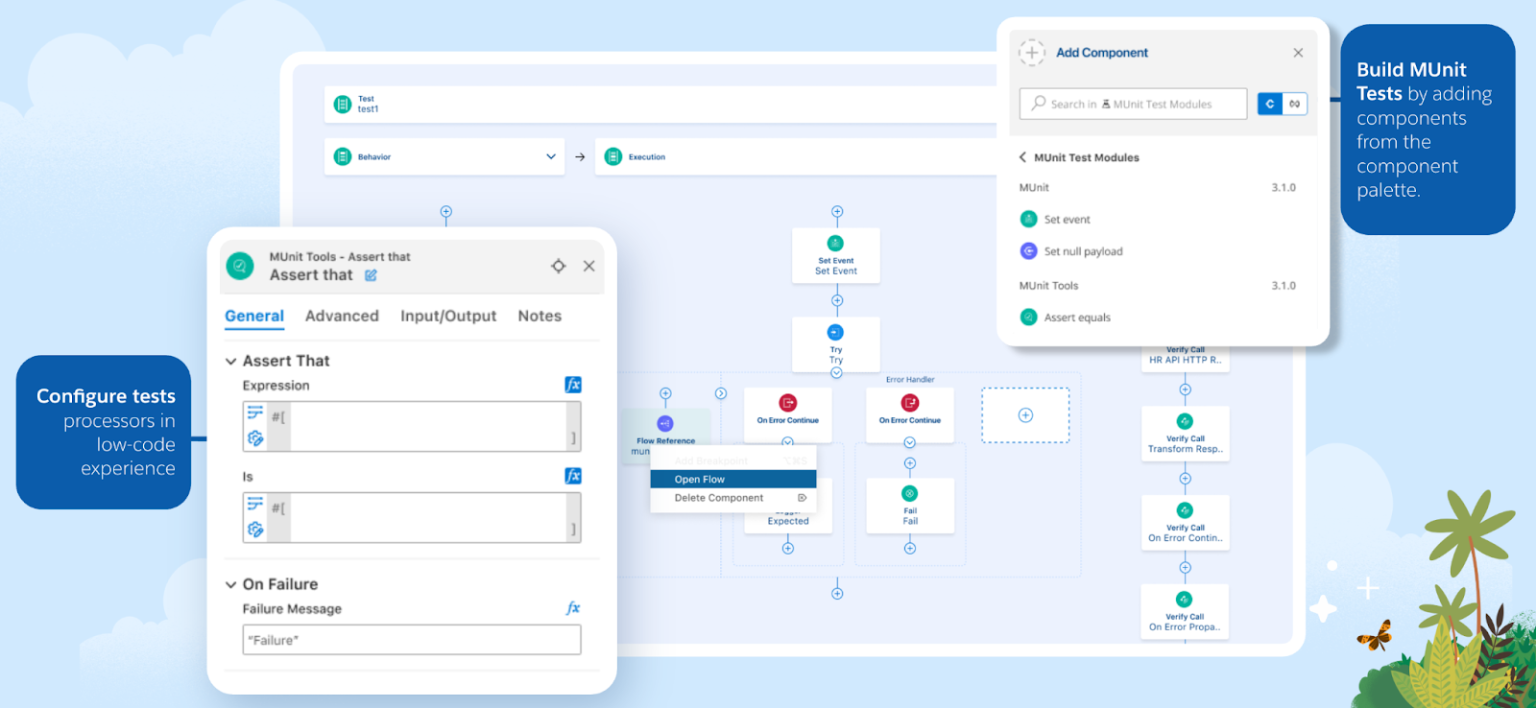The height and width of the screenshot is (708, 1536).
Task: Collapse the On Failure section
Action: (232, 585)
